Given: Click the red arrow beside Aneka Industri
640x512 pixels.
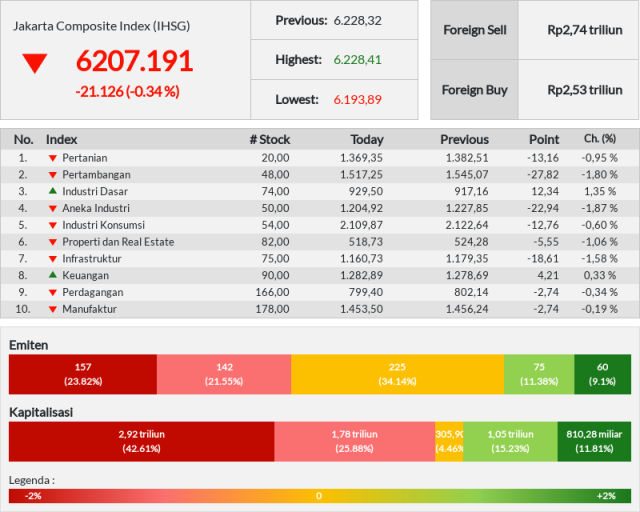Looking at the screenshot, I should tap(53, 209).
